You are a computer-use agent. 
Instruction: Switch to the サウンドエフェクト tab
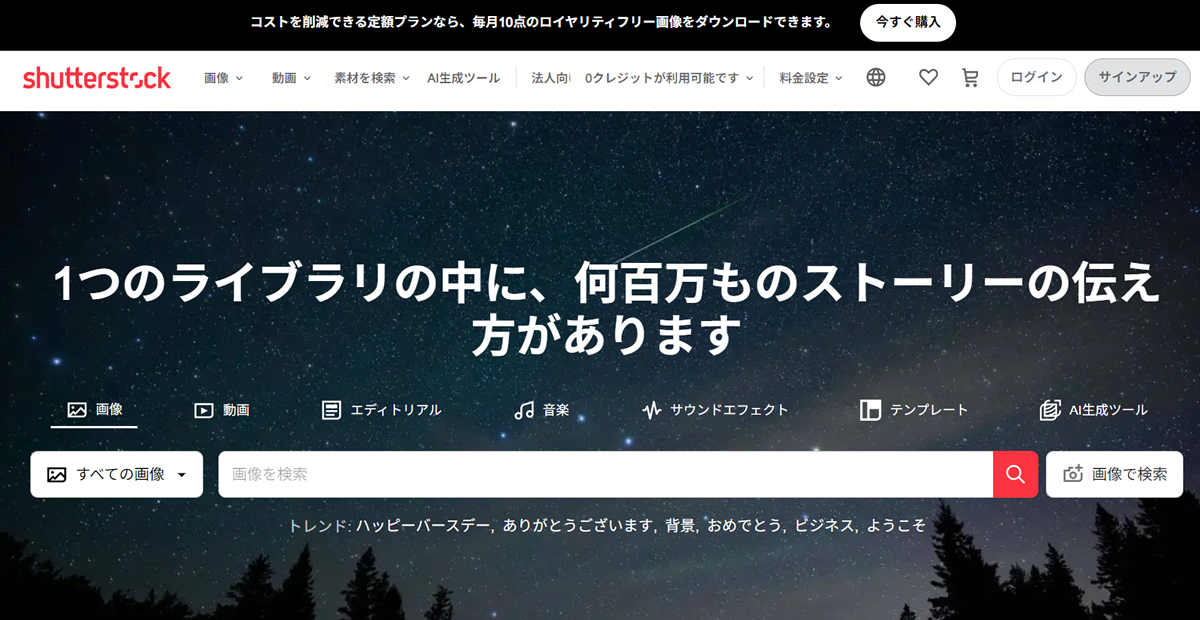[715, 410]
